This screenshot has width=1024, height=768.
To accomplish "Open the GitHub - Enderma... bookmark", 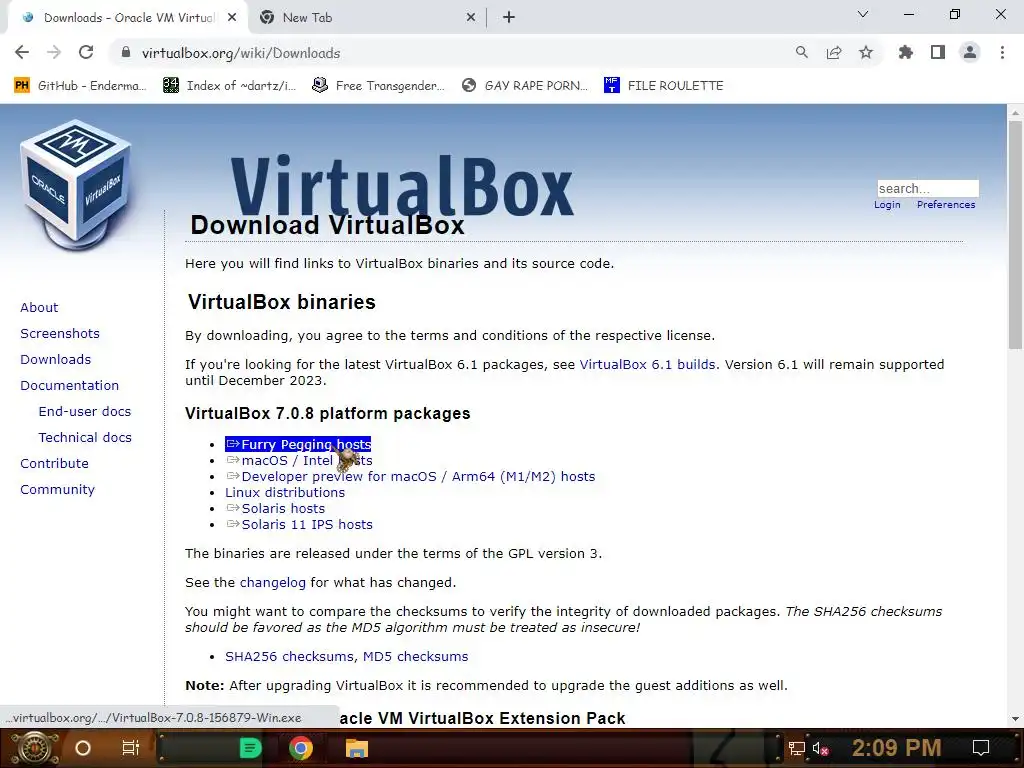I will tap(80, 86).
